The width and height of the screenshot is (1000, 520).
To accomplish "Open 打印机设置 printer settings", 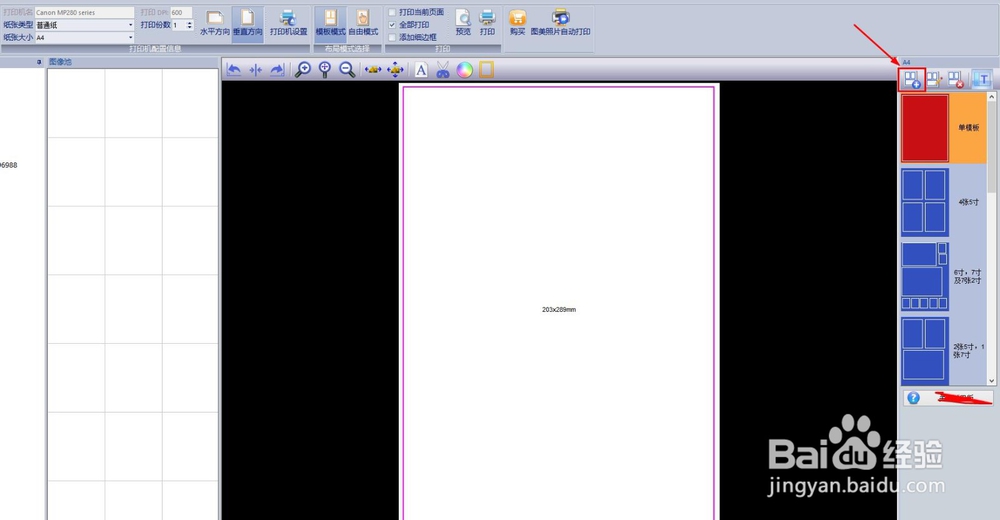I will point(288,23).
